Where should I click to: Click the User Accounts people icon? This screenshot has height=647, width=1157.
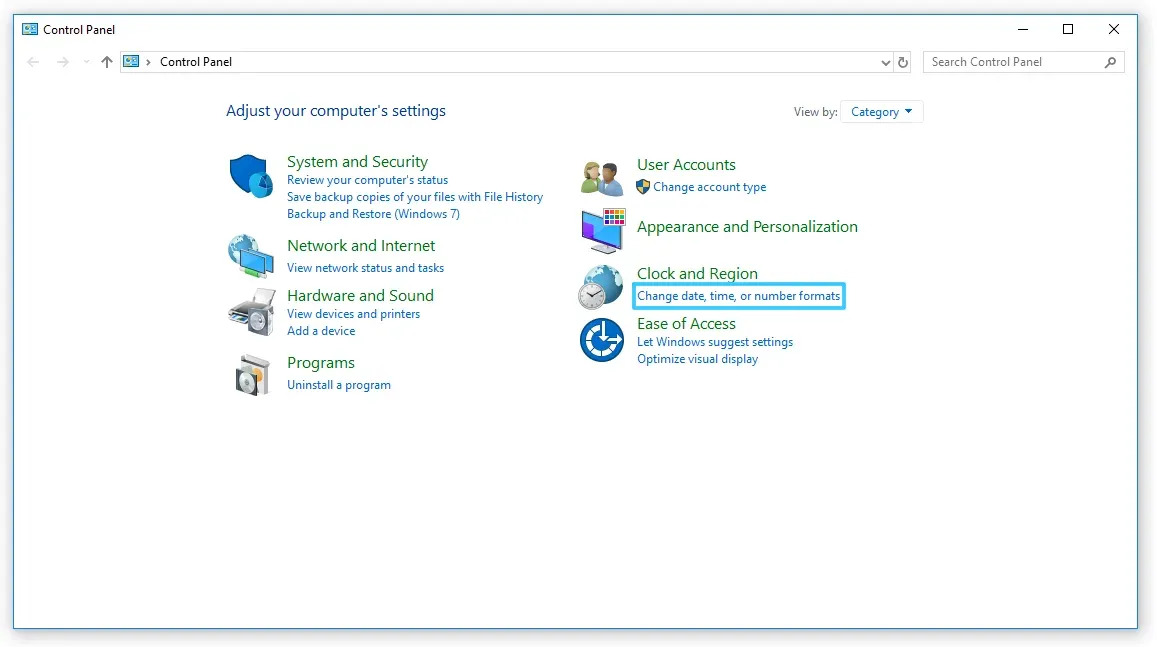601,179
